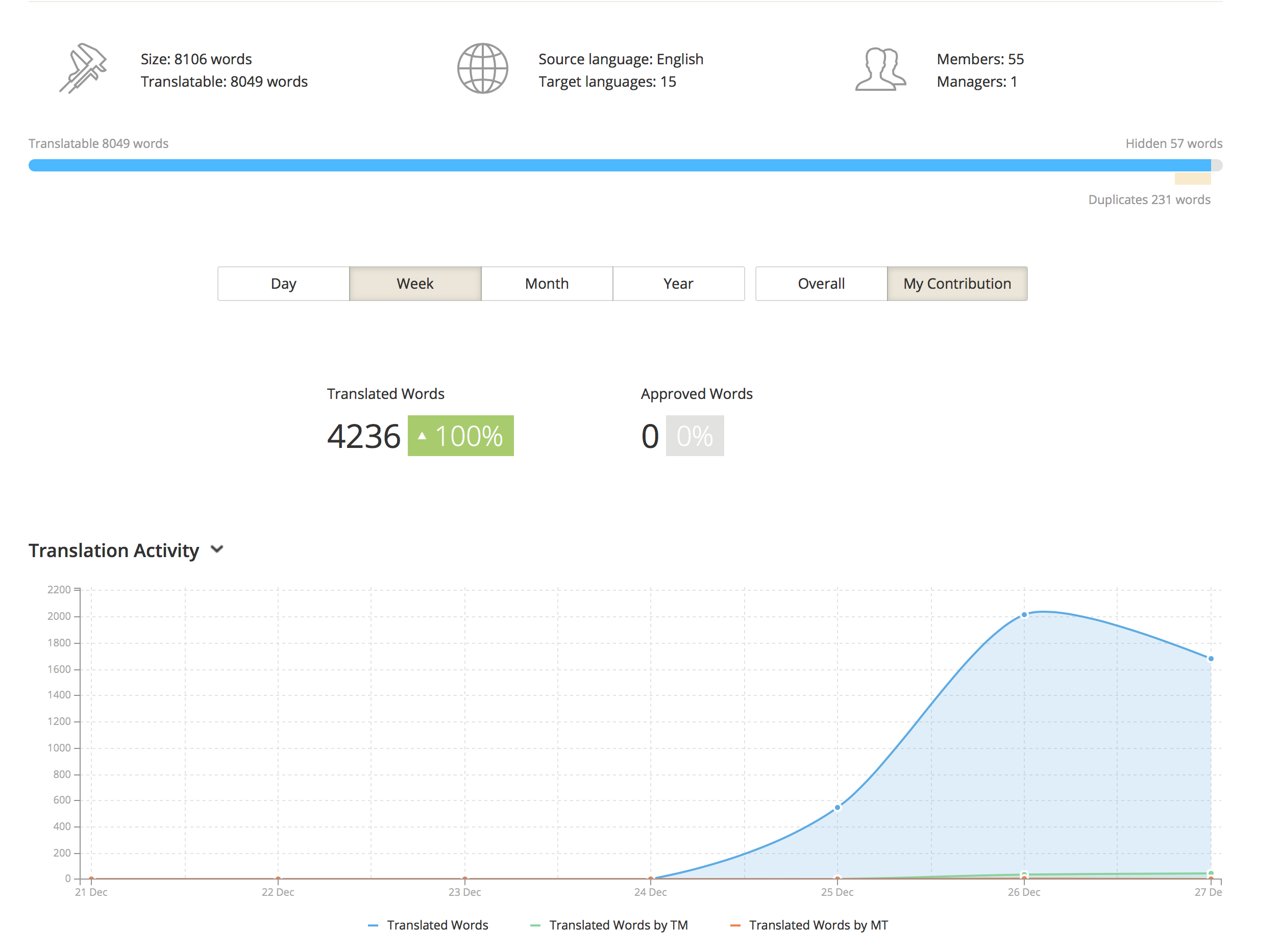Click the 25 Dec blue data point

click(x=838, y=808)
